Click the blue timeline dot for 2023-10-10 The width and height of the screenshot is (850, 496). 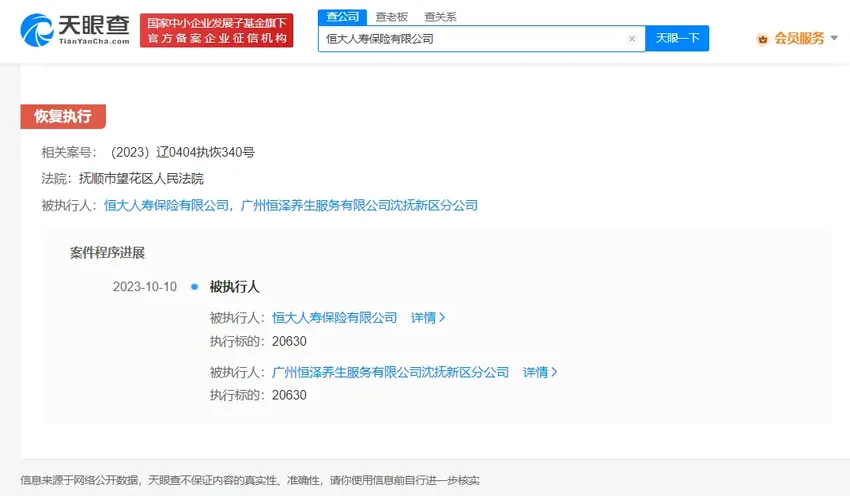(x=195, y=287)
